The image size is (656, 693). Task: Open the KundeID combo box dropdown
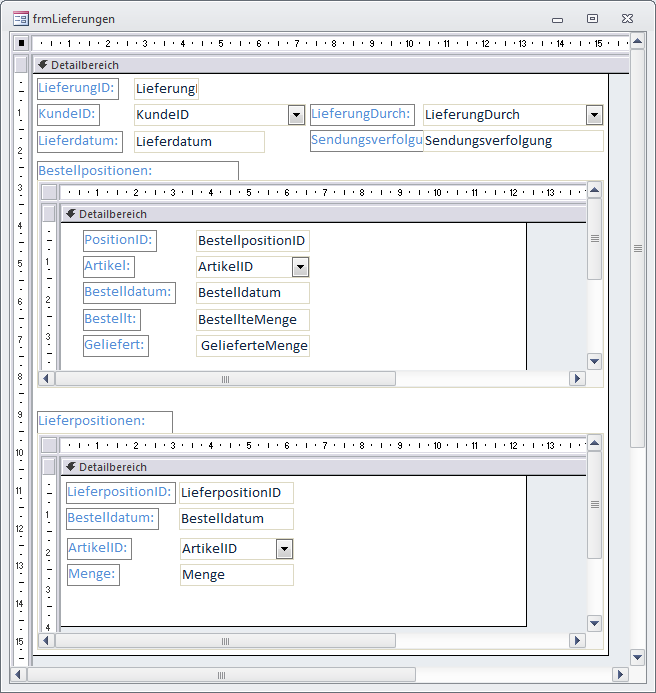[296, 115]
